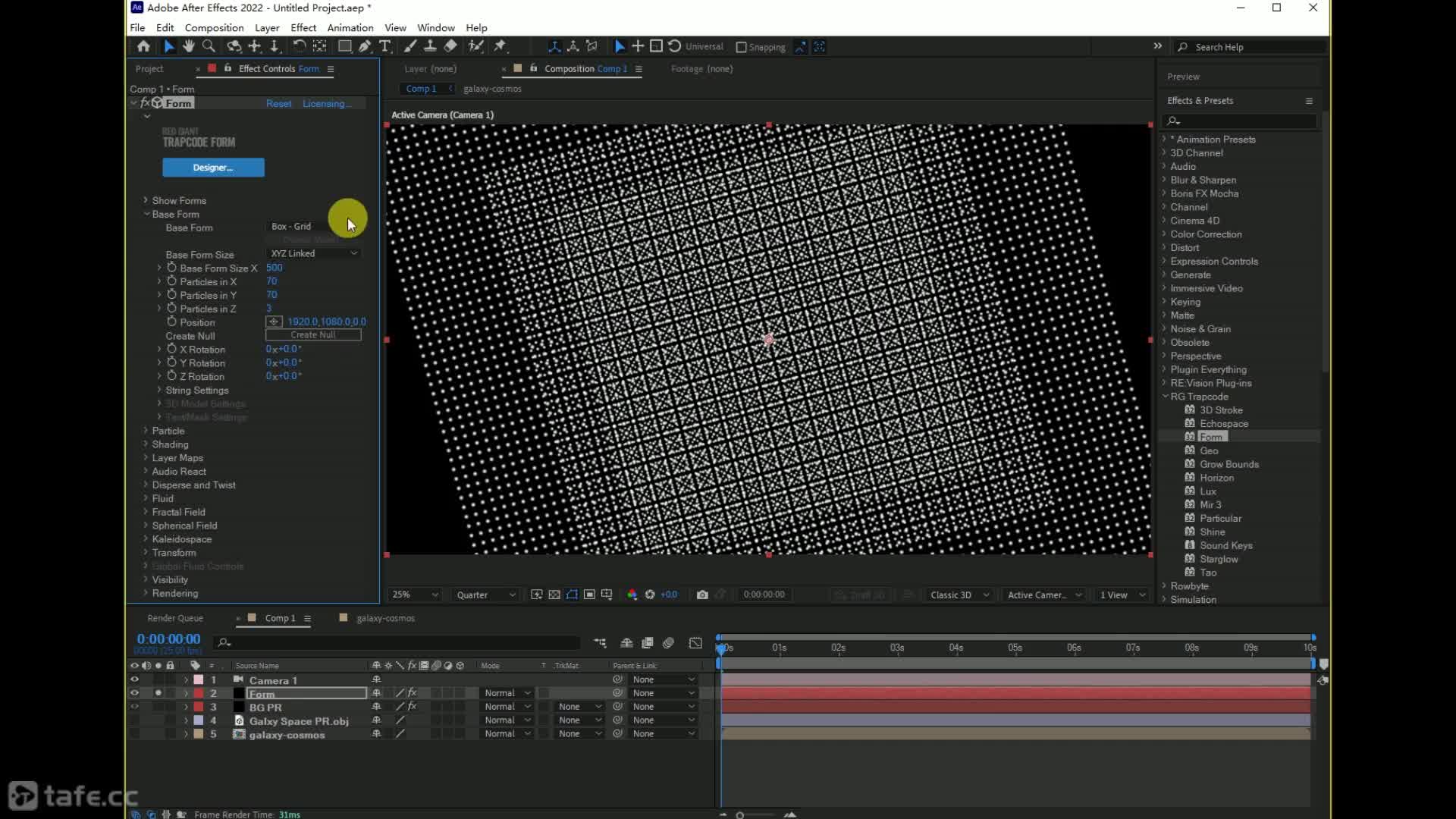Open the Render Queue tab
The image size is (1456, 819).
(x=175, y=618)
